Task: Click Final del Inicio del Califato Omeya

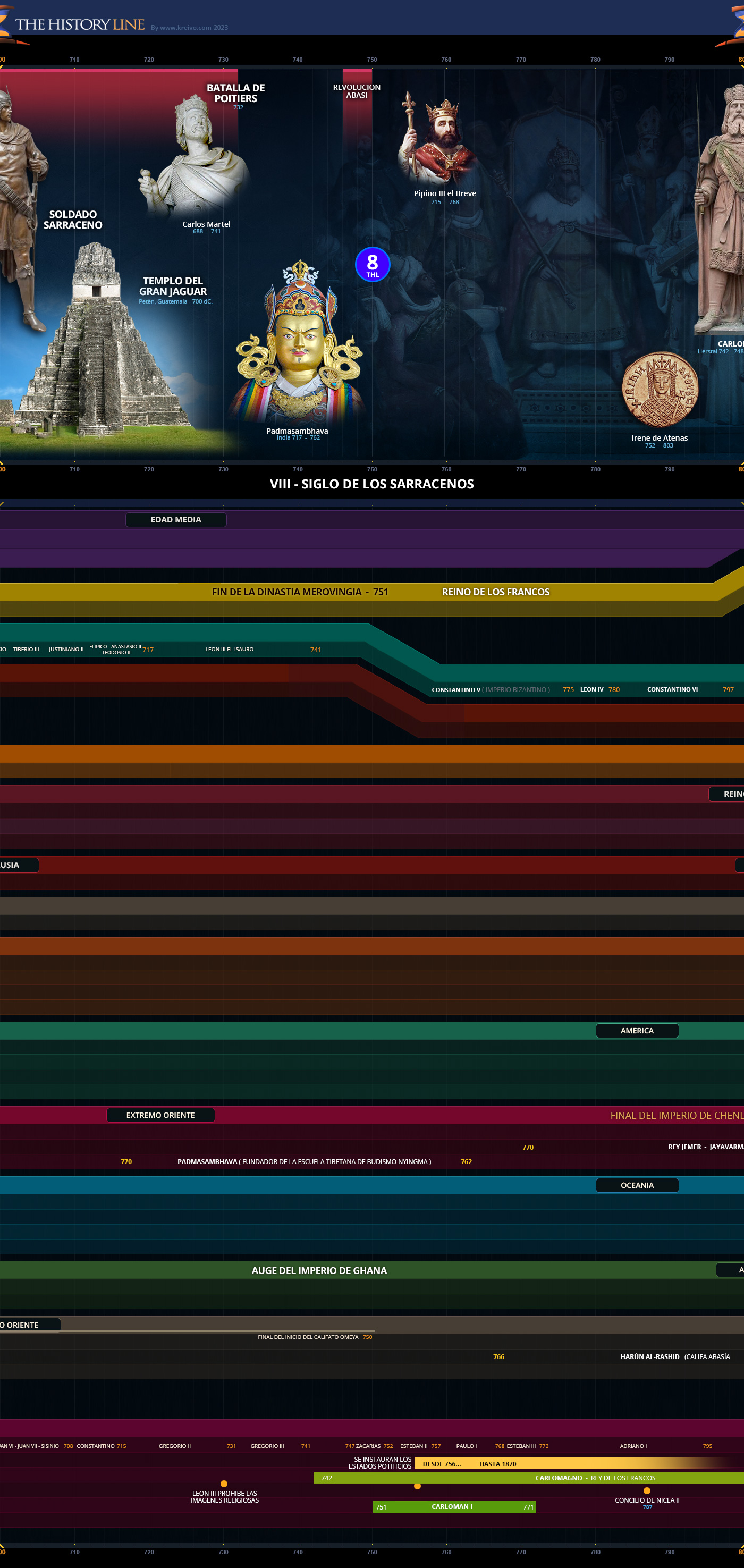Action: click(308, 1337)
